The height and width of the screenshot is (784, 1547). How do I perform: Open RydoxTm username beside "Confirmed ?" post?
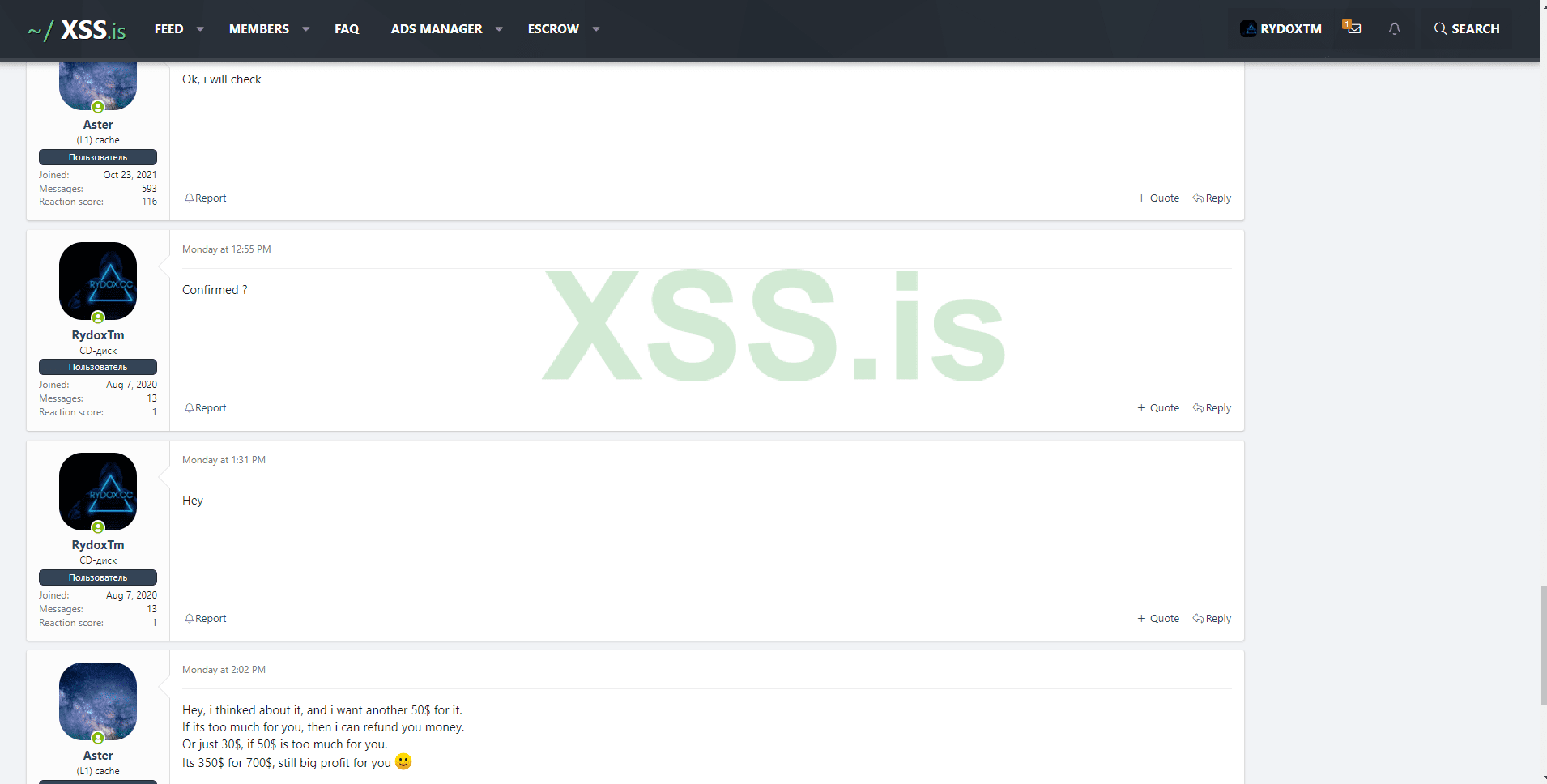pyautogui.click(x=98, y=335)
